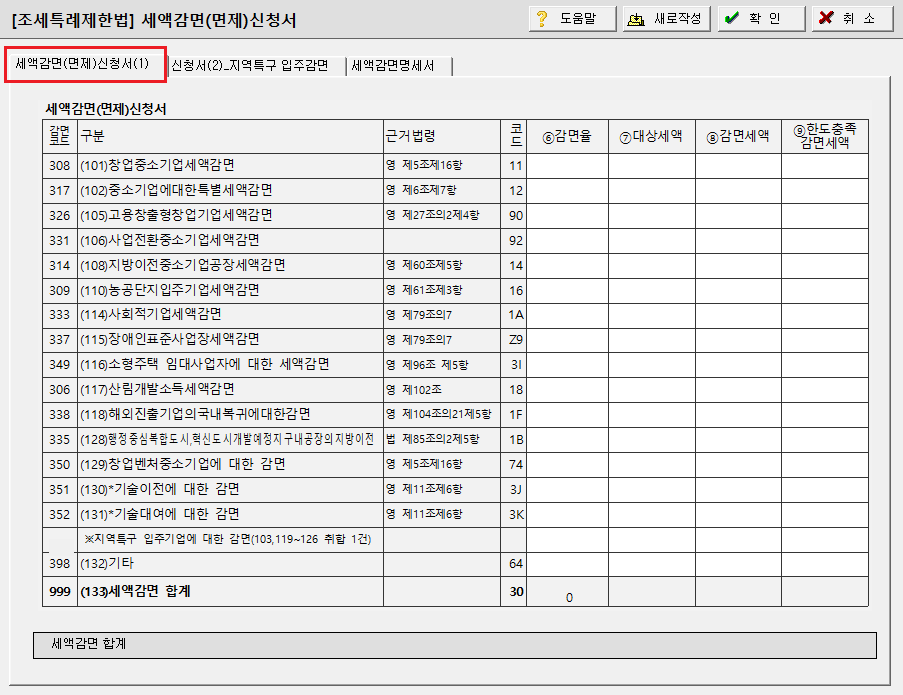The image size is (903, 695).
Task: Click 감면코드 308 cell
Action: (x=59, y=166)
